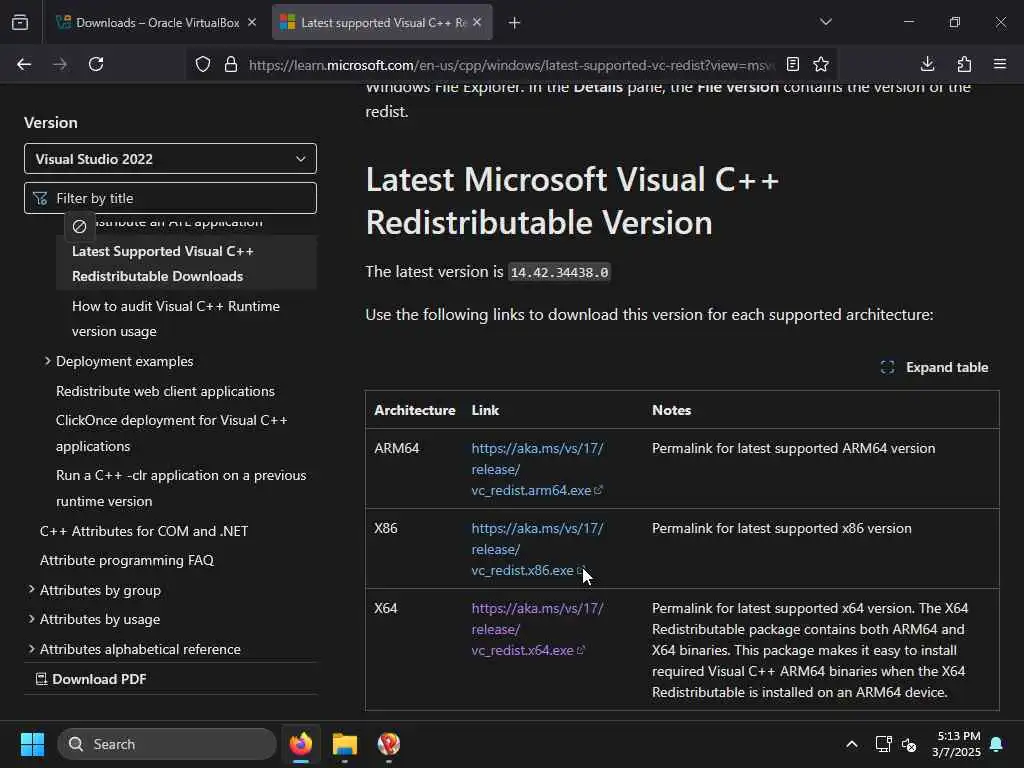Open File Explorer from the taskbar
Viewport: 1024px width, 768px height.
[x=345, y=744]
